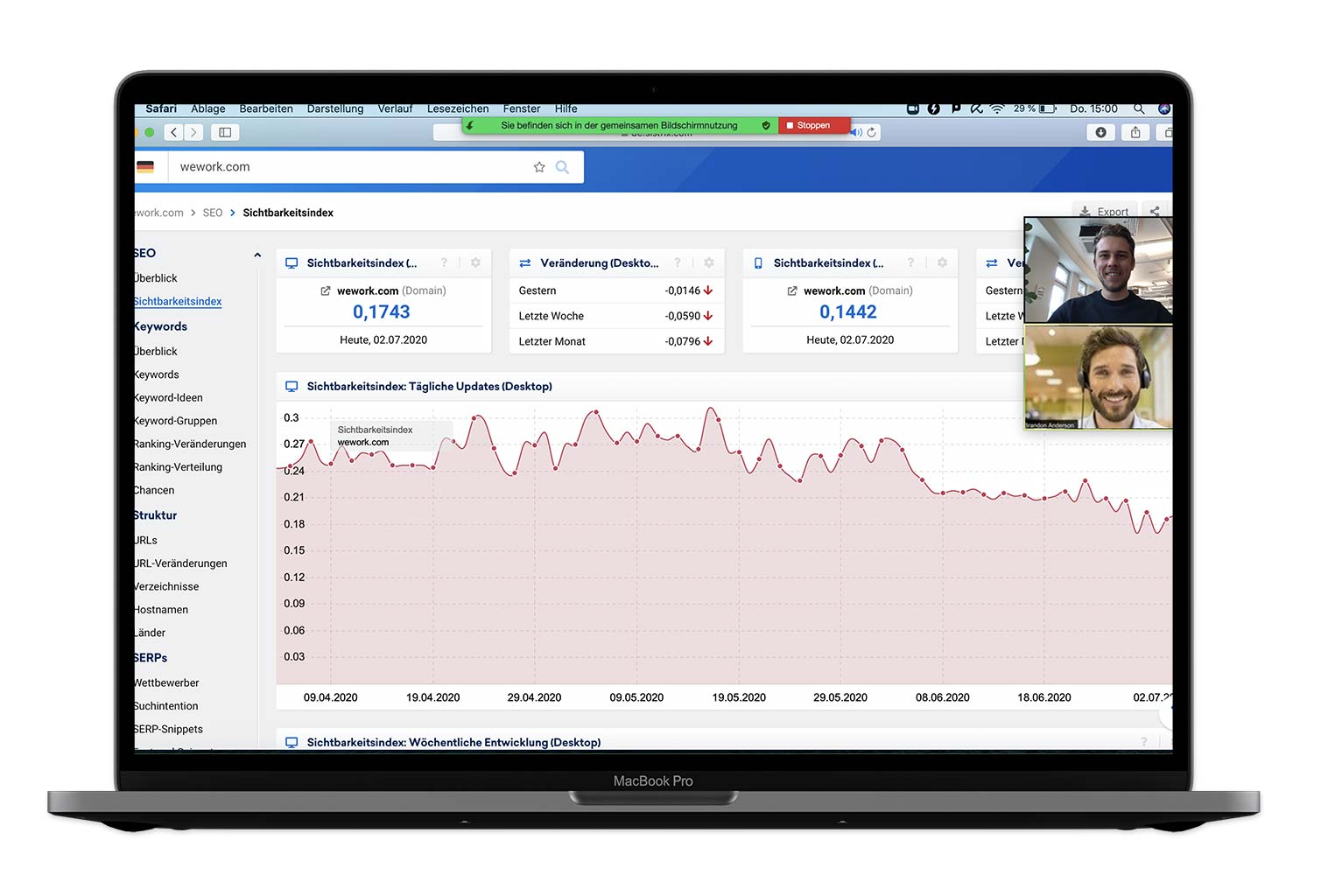Screen dimensions: 1335x896
Task: Click the Struktur sidebar heading
Action: [x=156, y=515]
